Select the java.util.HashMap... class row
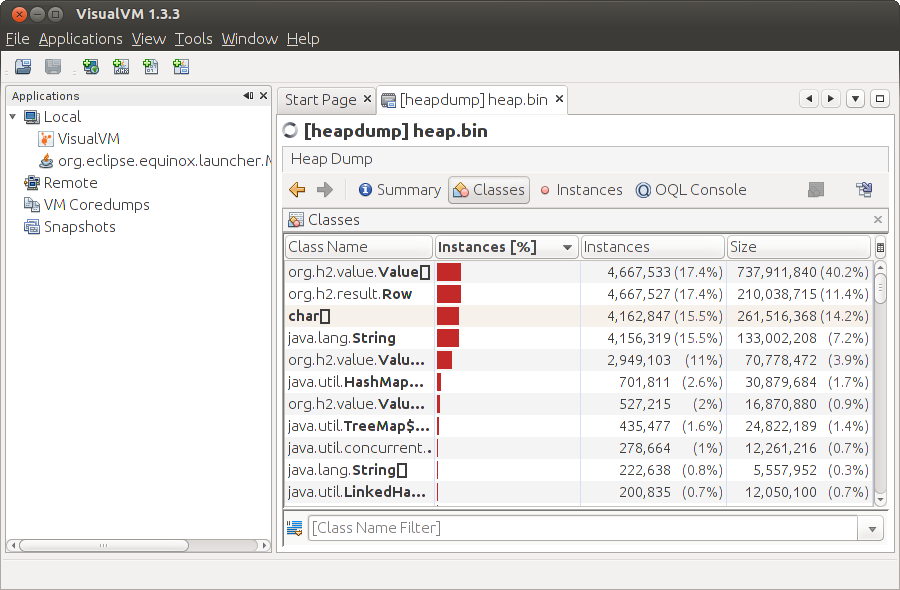Image resolution: width=900 pixels, height=590 pixels. coord(578,382)
